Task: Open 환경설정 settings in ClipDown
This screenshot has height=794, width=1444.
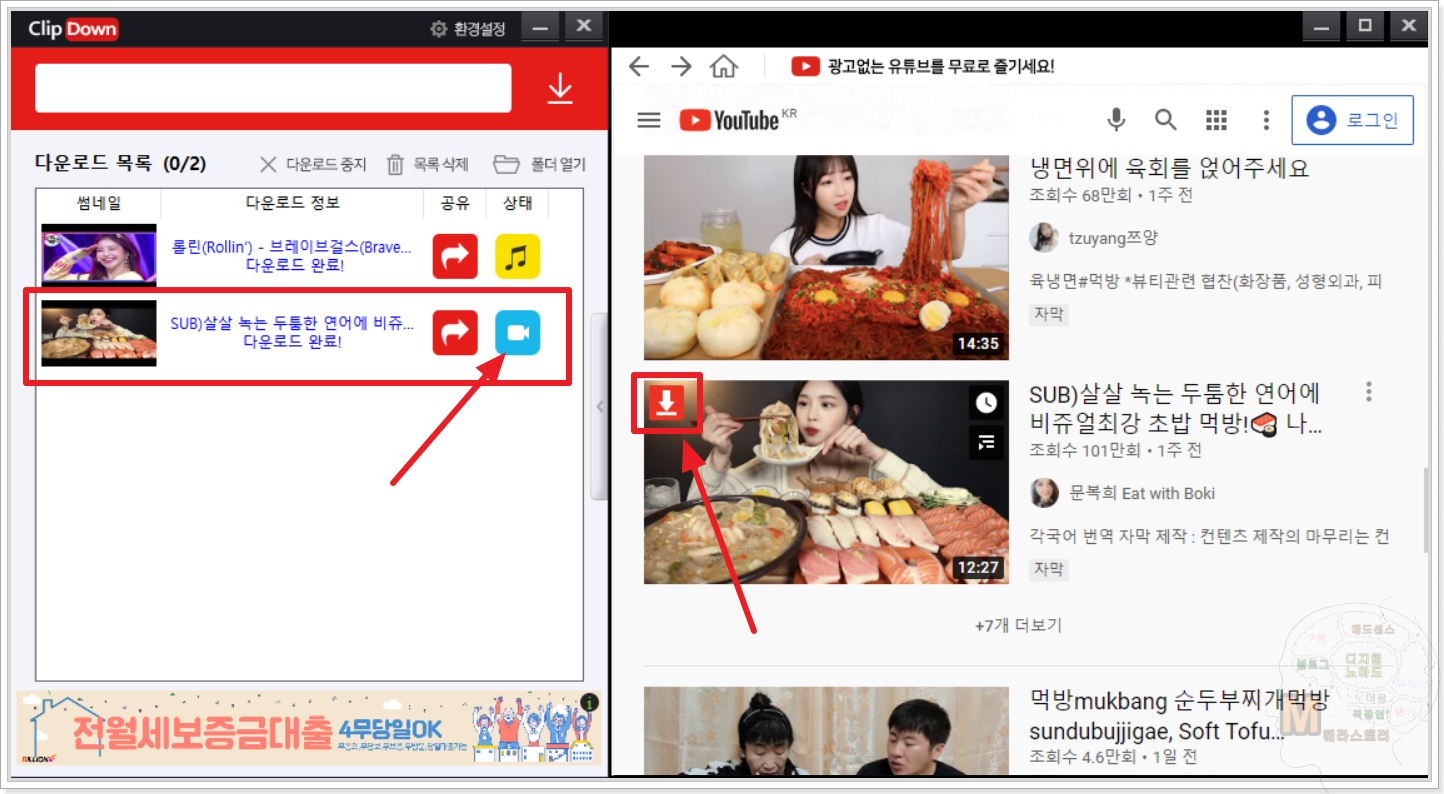Action: [x=470, y=28]
